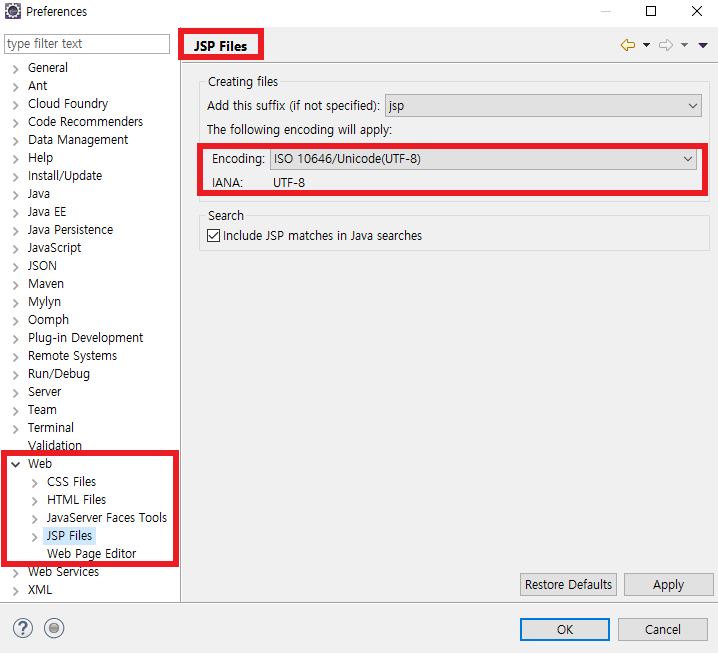The image size is (718, 653).
Task: Select JavaScript in the tree
Action: coord(54,248)
